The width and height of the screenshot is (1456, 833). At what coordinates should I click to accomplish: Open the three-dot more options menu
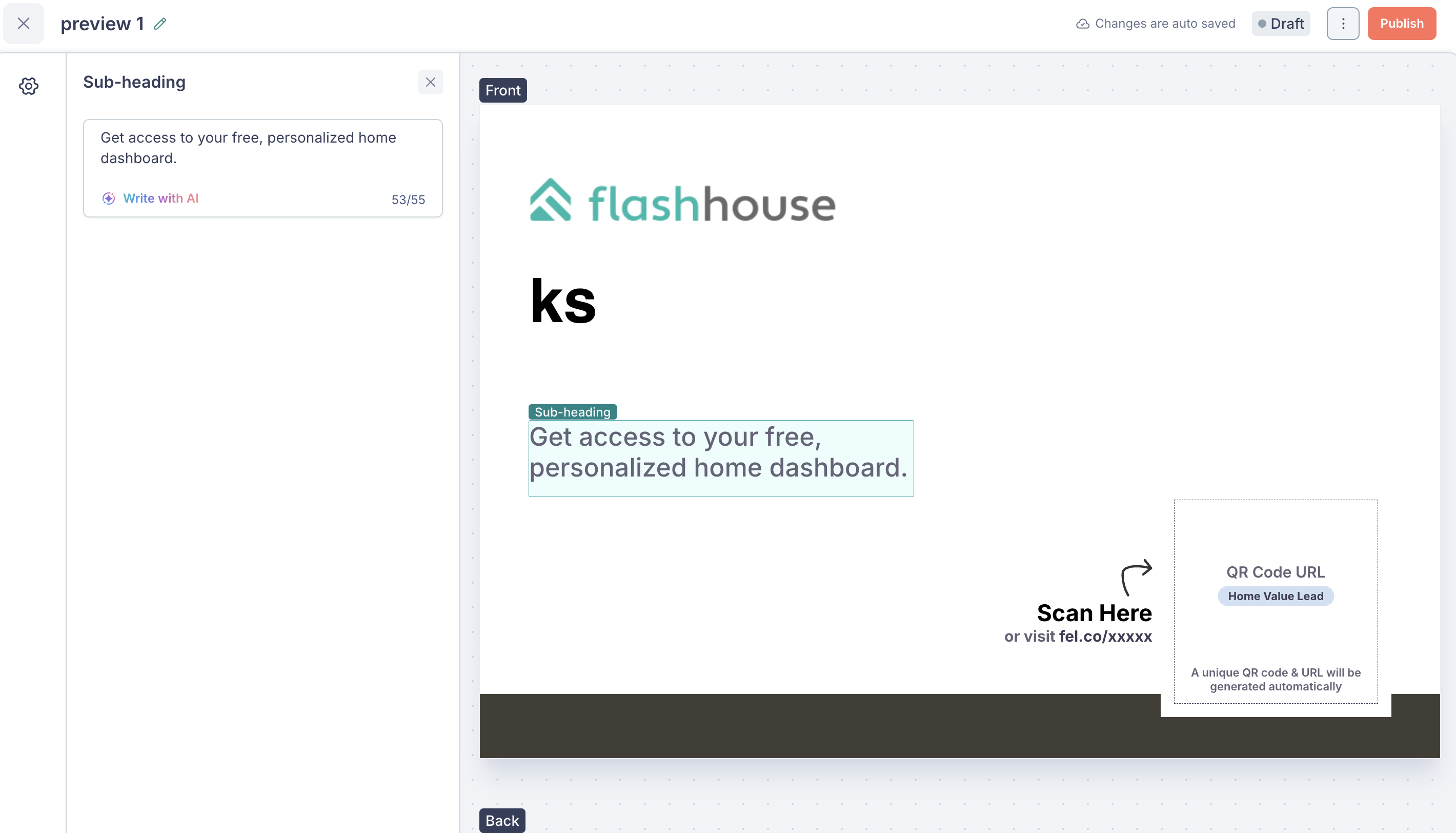[x=1343, y=24]
